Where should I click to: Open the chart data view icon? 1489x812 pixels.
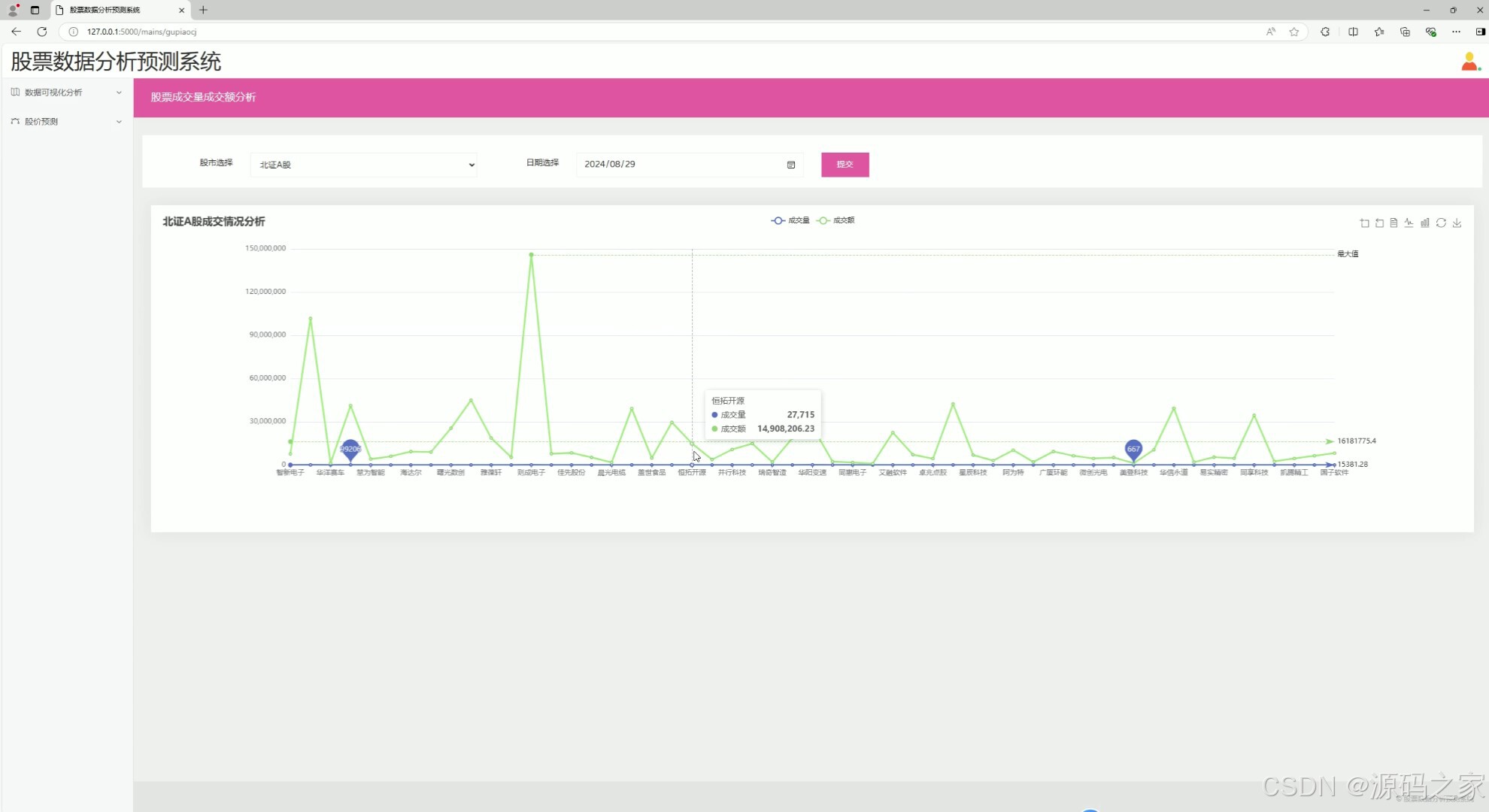[1393, 223]
